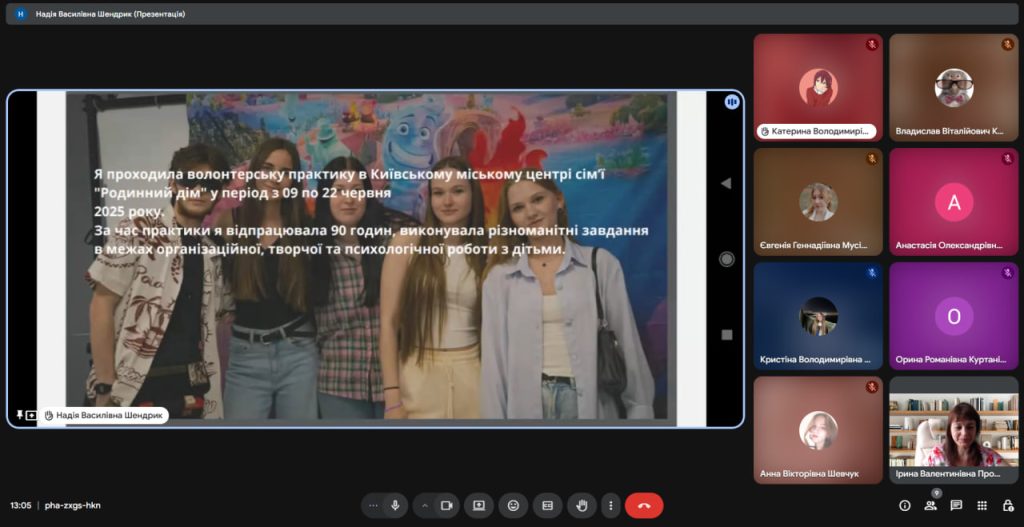Open the activities grid icon
Screen dimensions: 1024x527
tap(982, 506)
